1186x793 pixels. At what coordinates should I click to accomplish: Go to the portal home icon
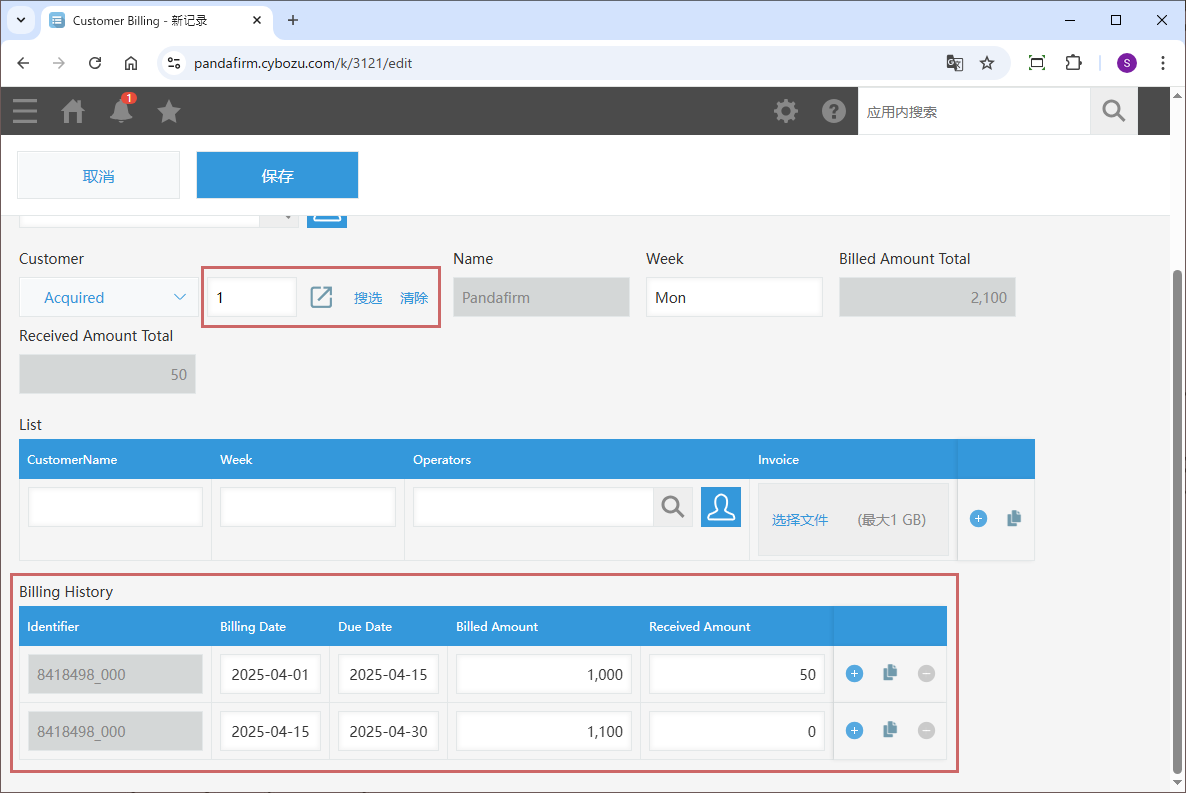pos(73,111)
